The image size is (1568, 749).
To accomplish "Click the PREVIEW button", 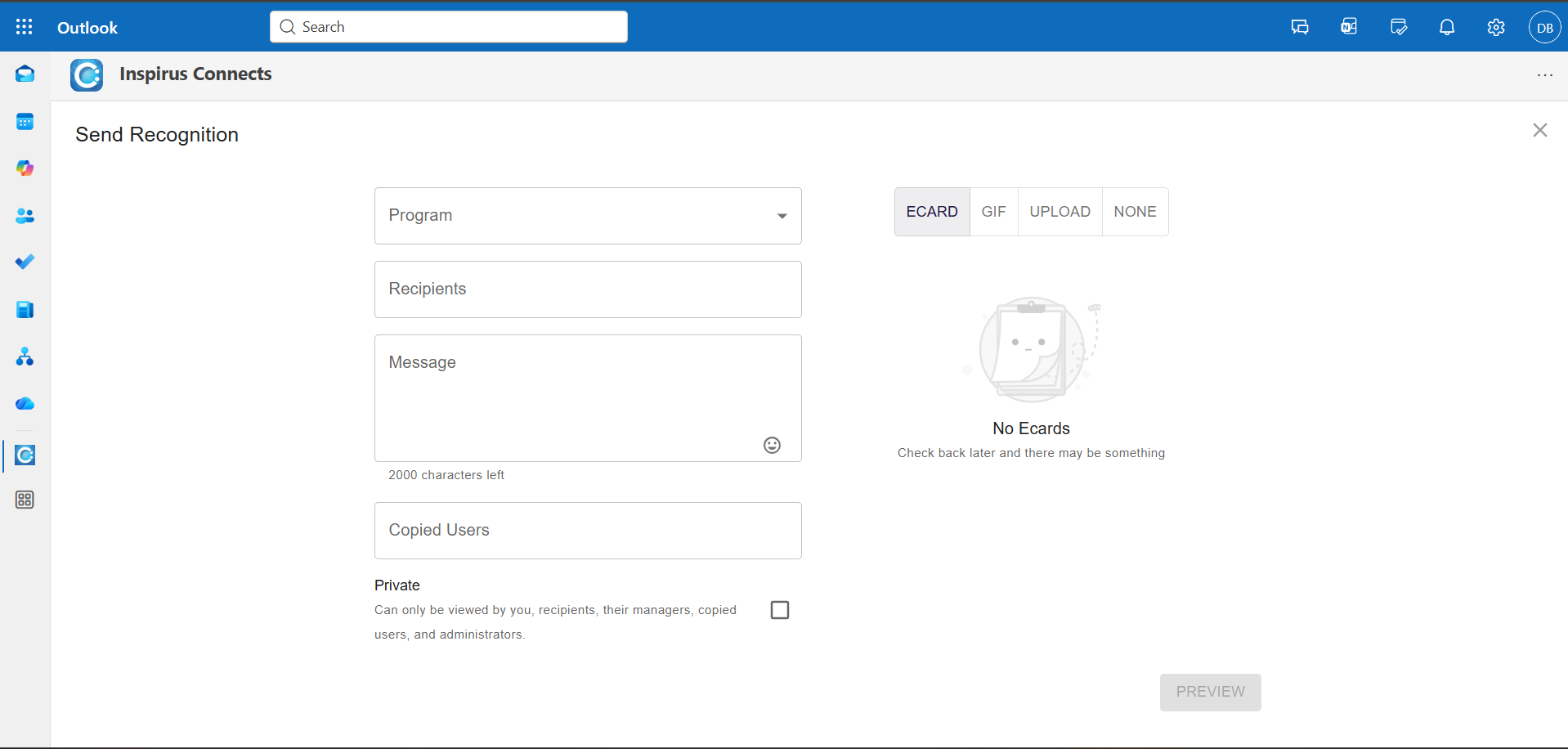I will click(1210, 692).
